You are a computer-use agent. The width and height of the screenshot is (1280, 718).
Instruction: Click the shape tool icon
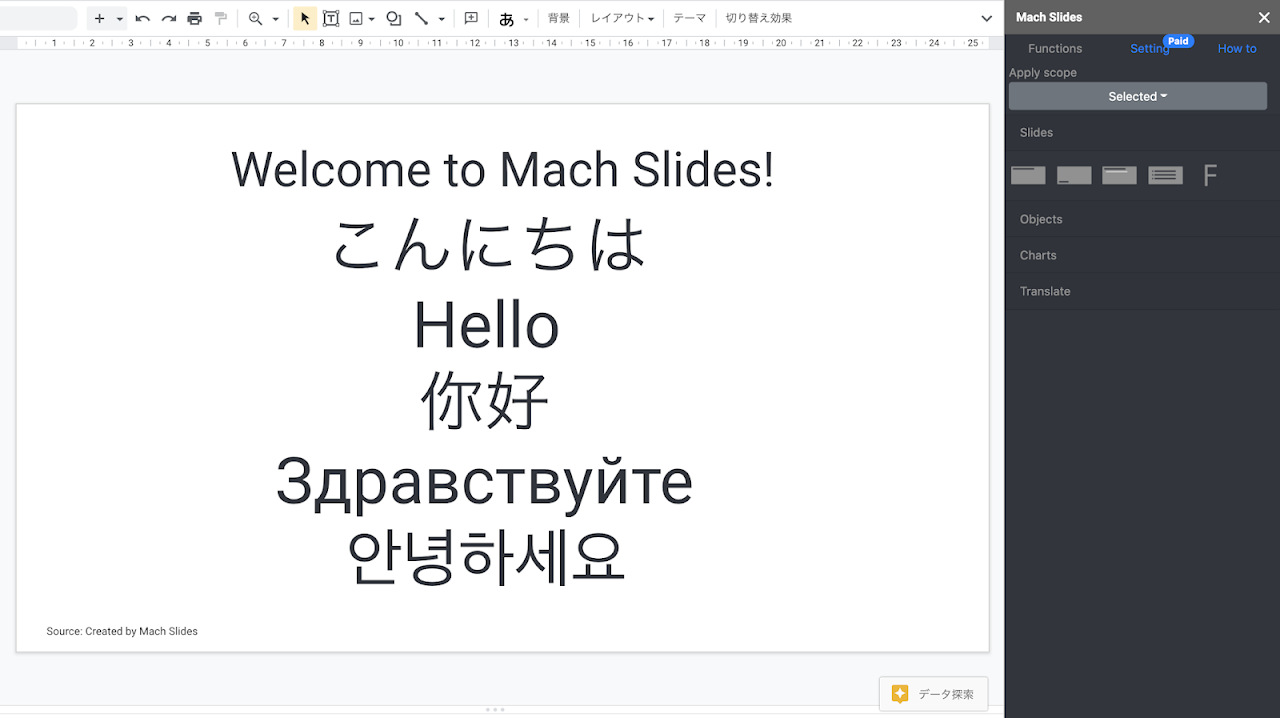point(394,18)
